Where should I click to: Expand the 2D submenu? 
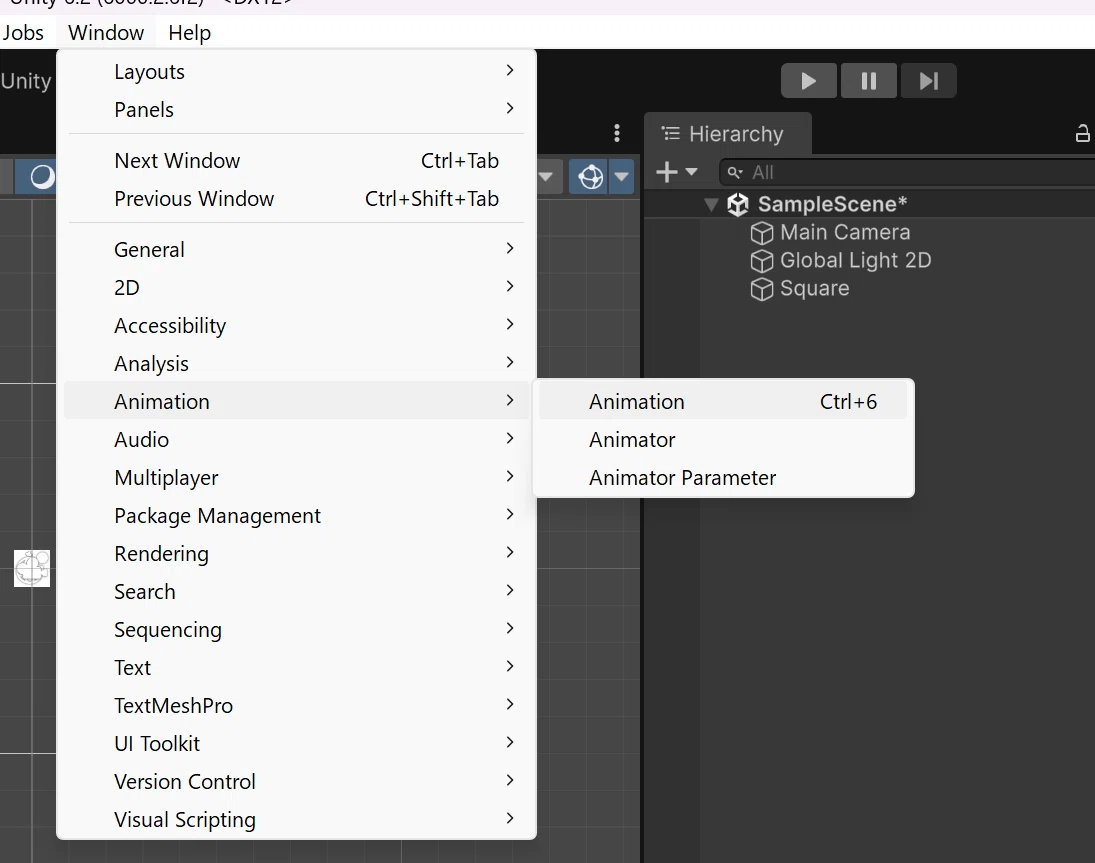[x=296, y=288]
